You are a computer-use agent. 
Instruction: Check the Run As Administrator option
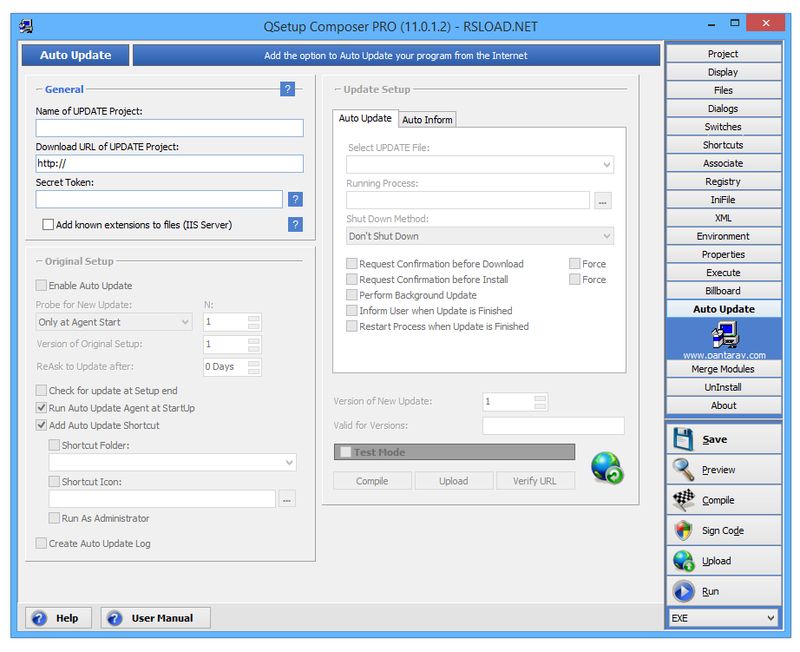click(x=54, y=518)
